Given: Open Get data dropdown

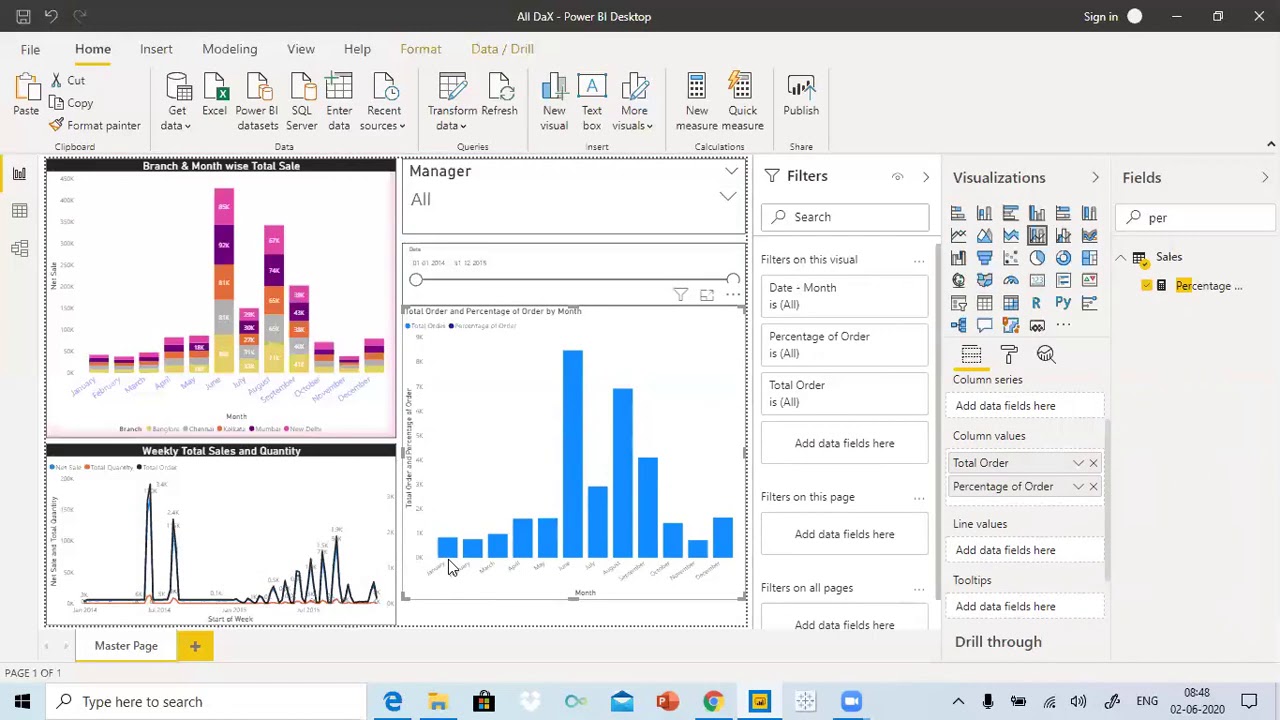Looking at the screenshot, I should pyautogui.click(x=177, y=118).
